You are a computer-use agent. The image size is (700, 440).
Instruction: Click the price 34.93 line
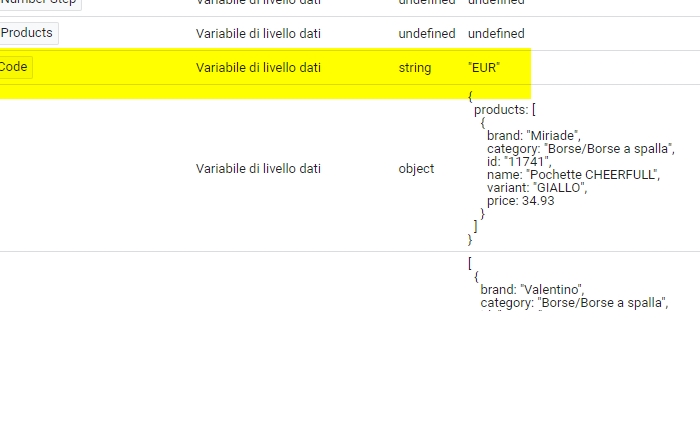pos(520,201)
